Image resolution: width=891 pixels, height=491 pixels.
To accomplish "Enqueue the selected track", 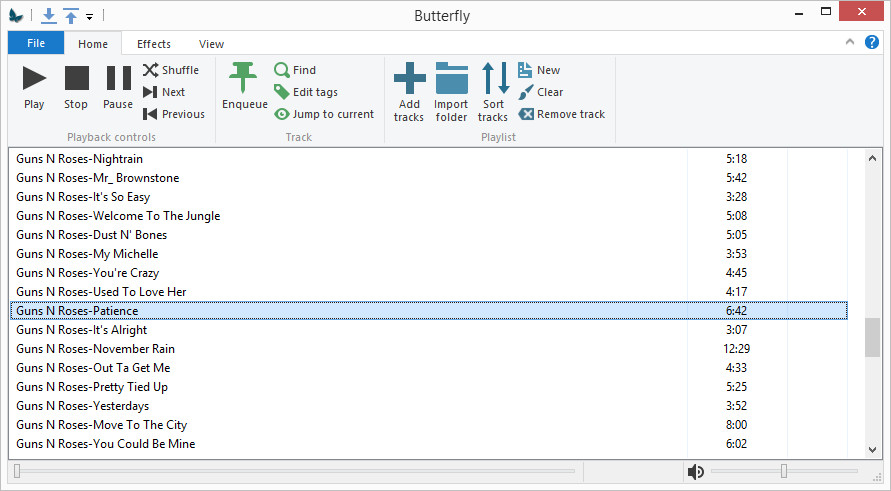I will 244,87.
